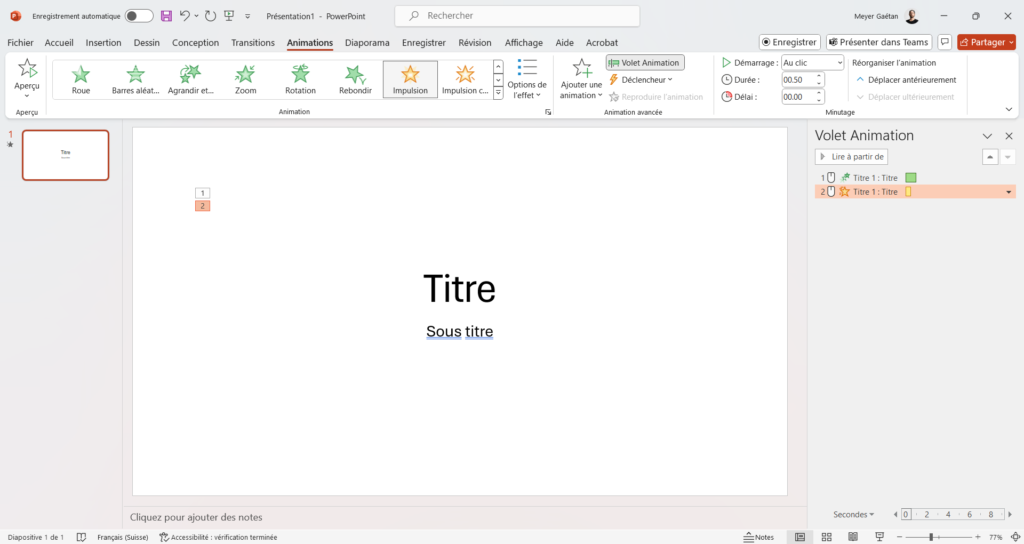The image size is (1024, 544).
Task: Select slide 1 thumbnail
Action: [65, 155]
